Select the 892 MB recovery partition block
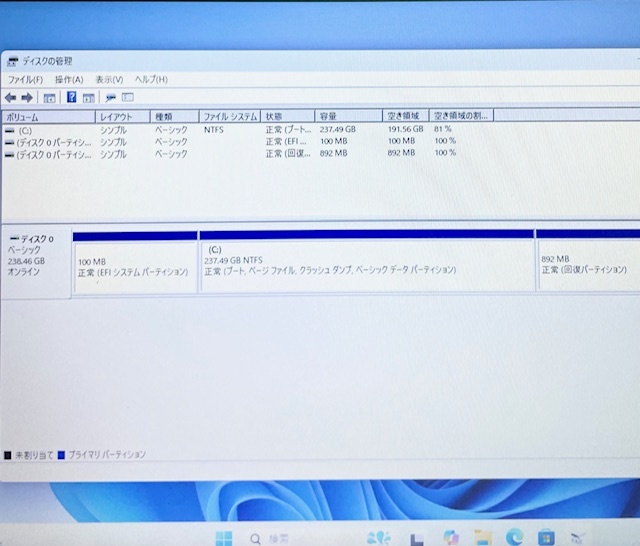Screen dimensions: 640x546 (x=588, y=260)
